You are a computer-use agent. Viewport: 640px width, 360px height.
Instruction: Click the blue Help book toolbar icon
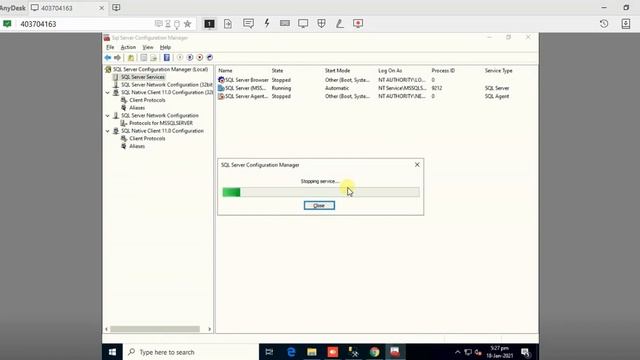pos(167,58)
